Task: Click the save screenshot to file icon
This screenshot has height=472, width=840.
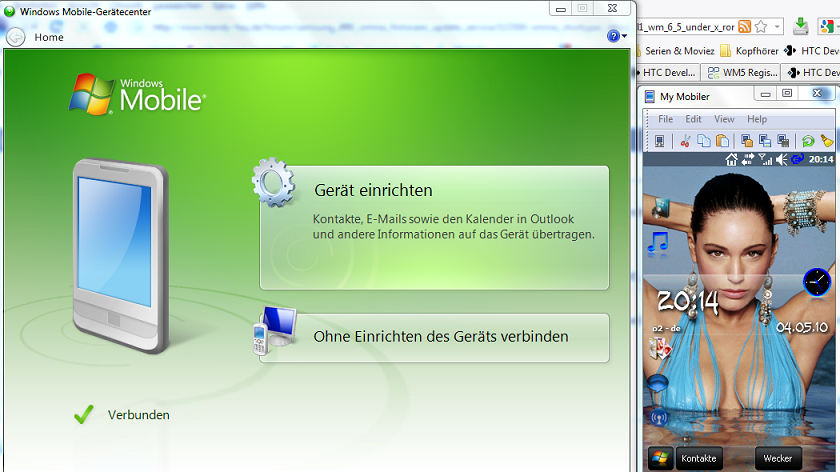Action: tap(765, 141)
